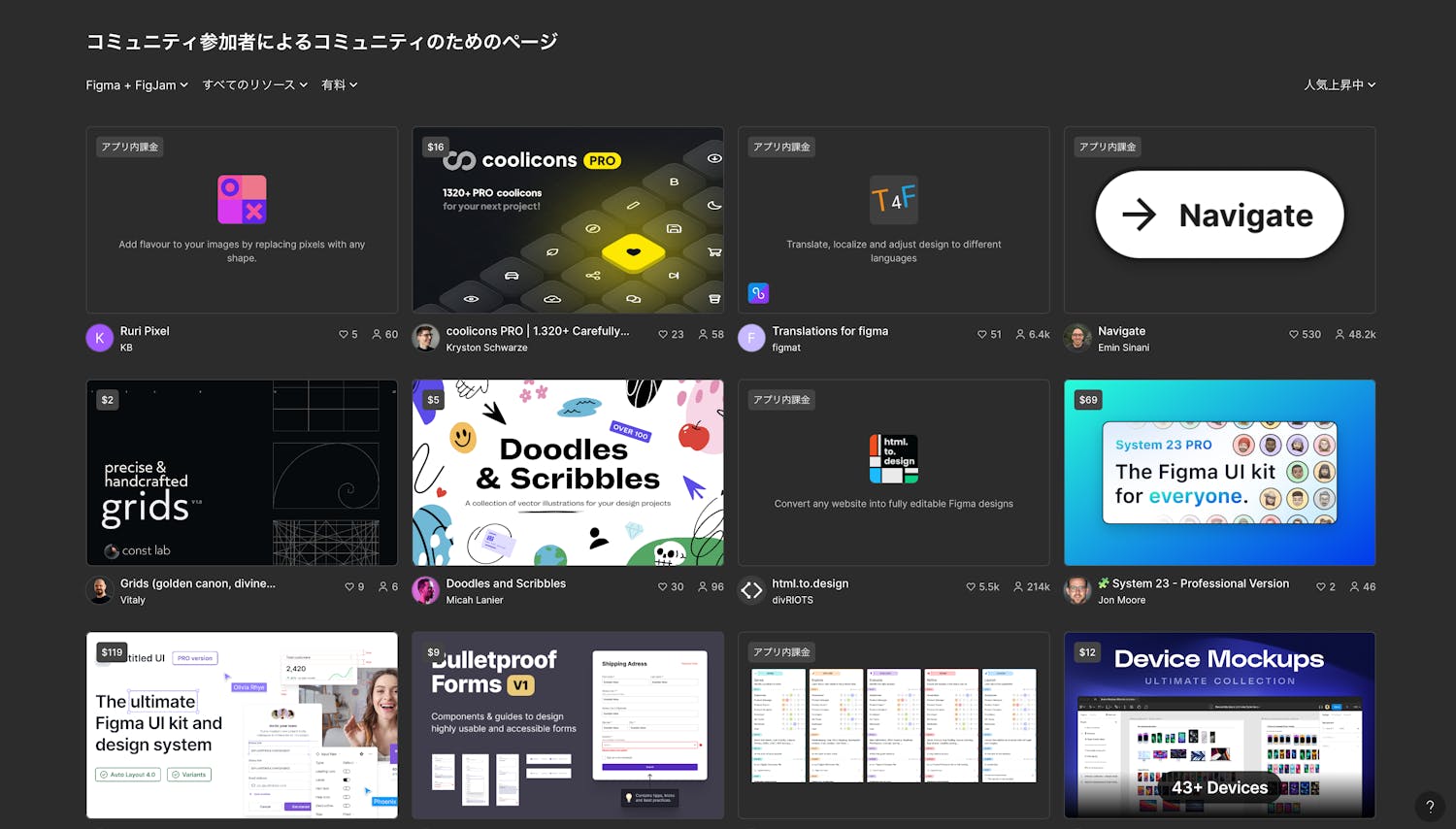Open the System 23 PRO thumbnail
Screen dimensions: 1456x829
click(x=1220, y=473)
